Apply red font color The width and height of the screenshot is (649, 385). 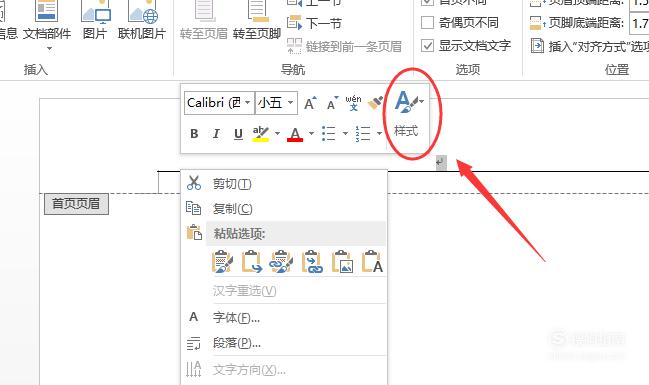(x=295, y=134)
